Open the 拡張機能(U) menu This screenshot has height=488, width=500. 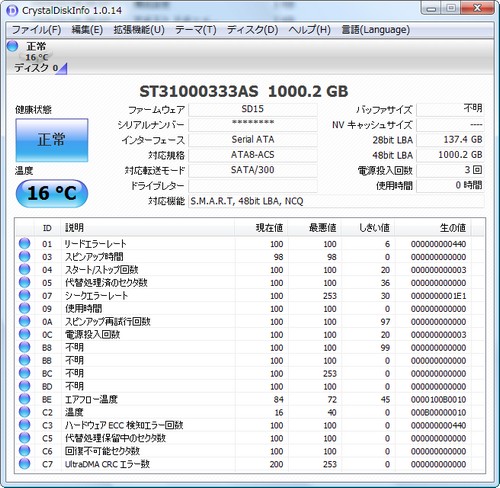139,30
